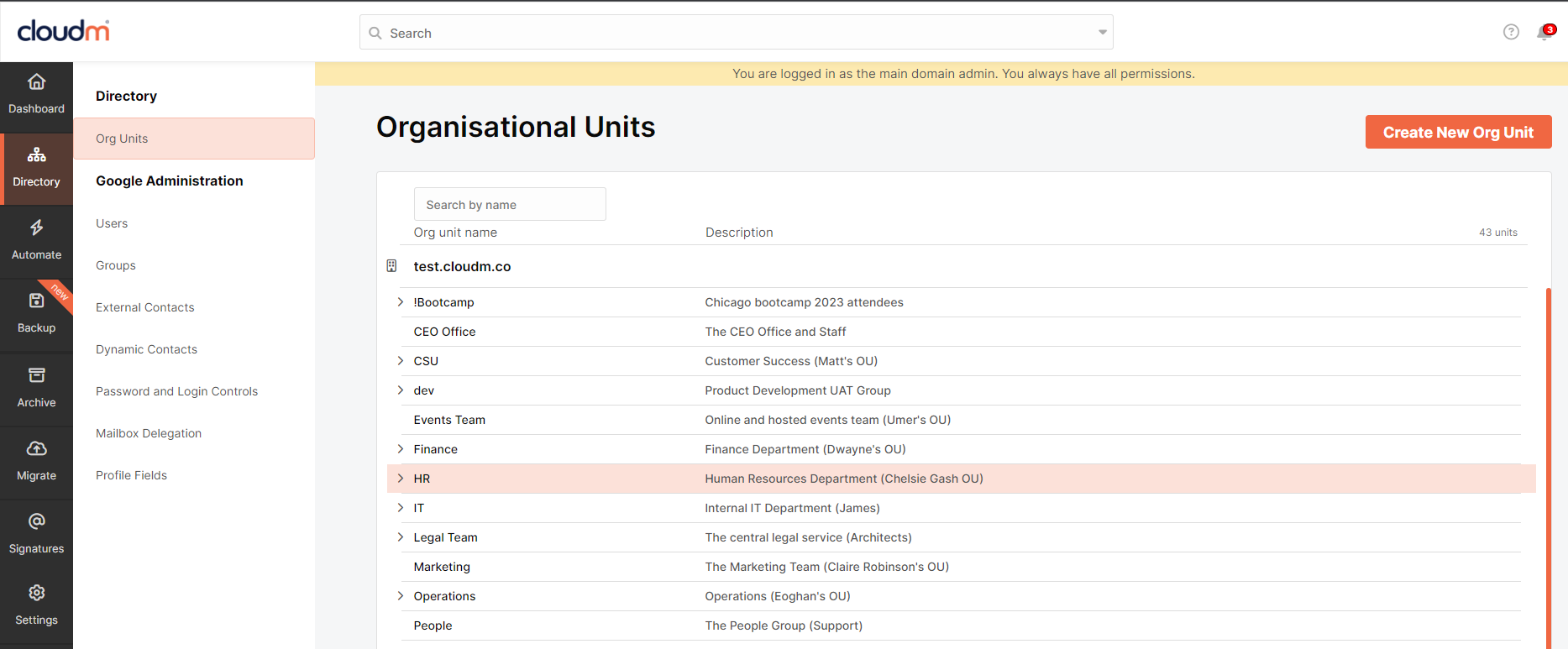Image resolution: width=1568 pixels, height=649 pixels.
Task: Expand the dev org unit
Action: coord(400,390)
